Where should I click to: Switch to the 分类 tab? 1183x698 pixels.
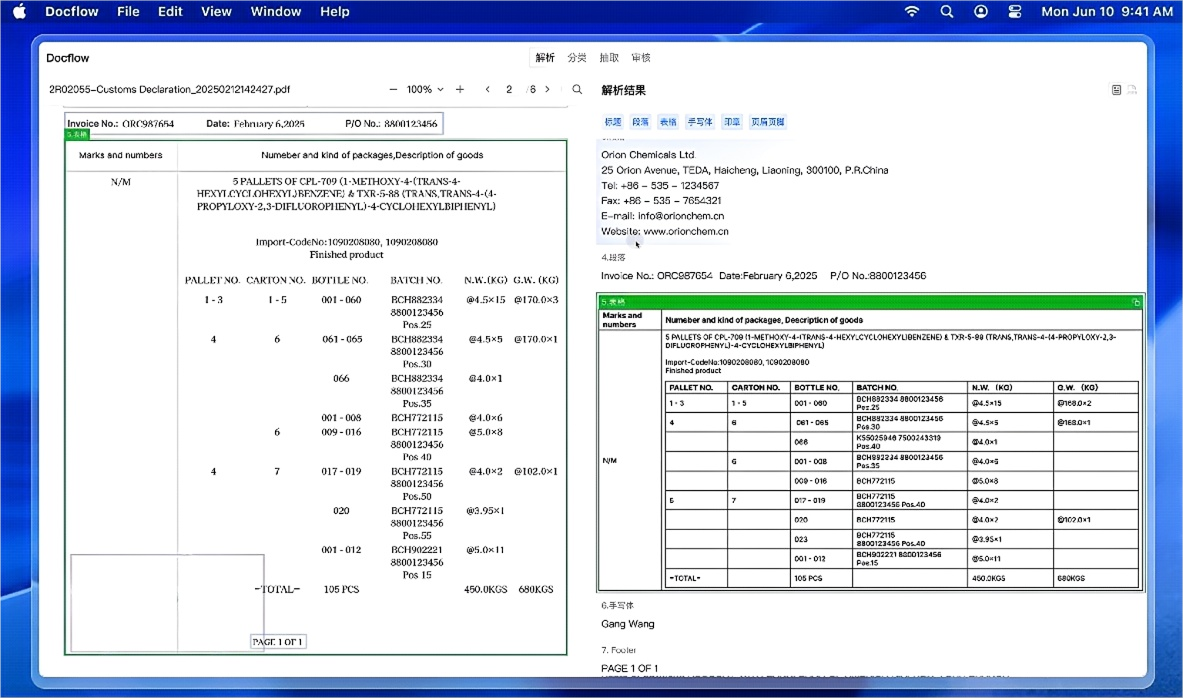coord(577,58)
